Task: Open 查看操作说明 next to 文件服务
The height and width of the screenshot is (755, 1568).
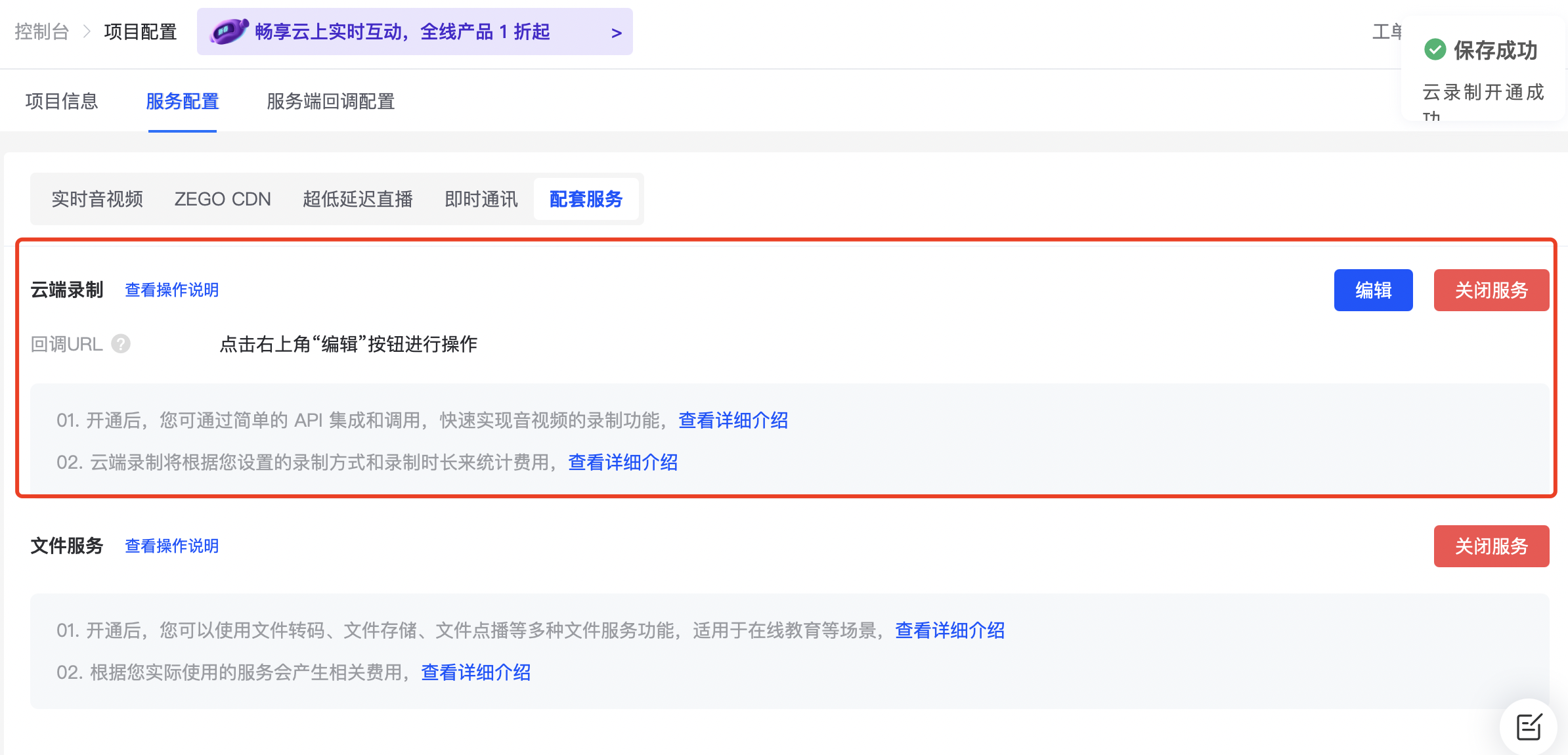Action: tap(171, 546)
